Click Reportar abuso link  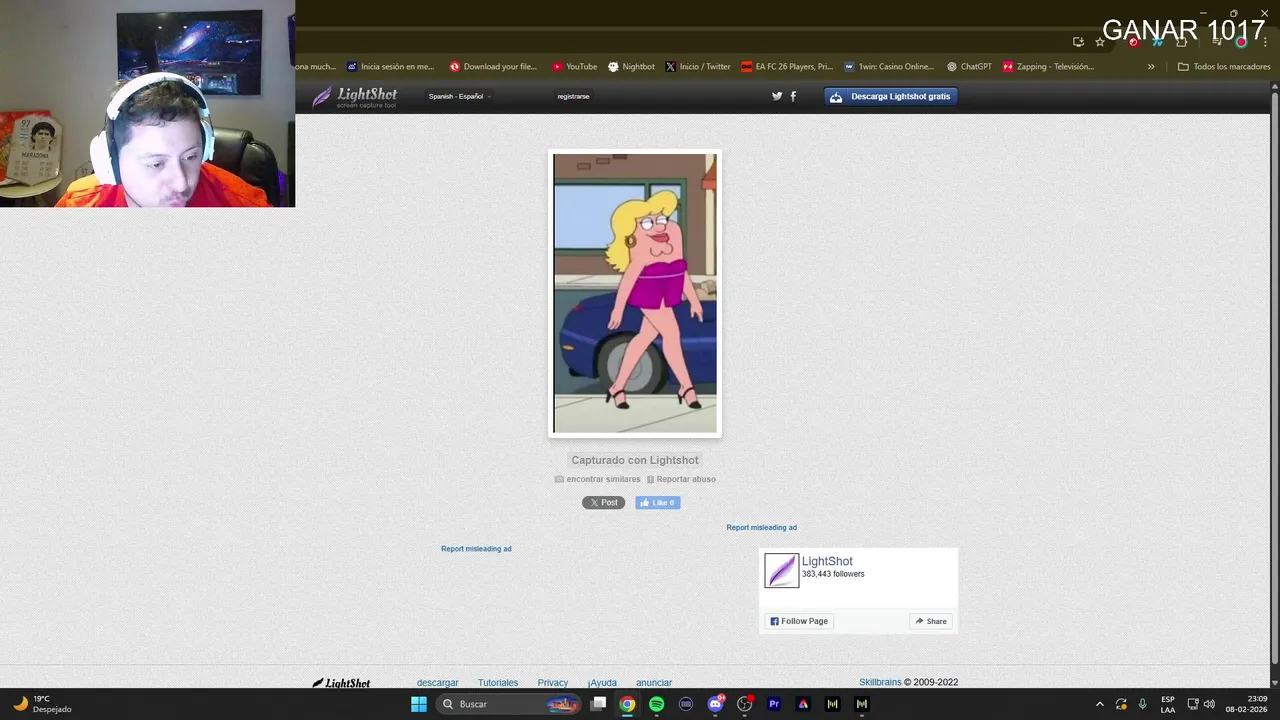681,479
